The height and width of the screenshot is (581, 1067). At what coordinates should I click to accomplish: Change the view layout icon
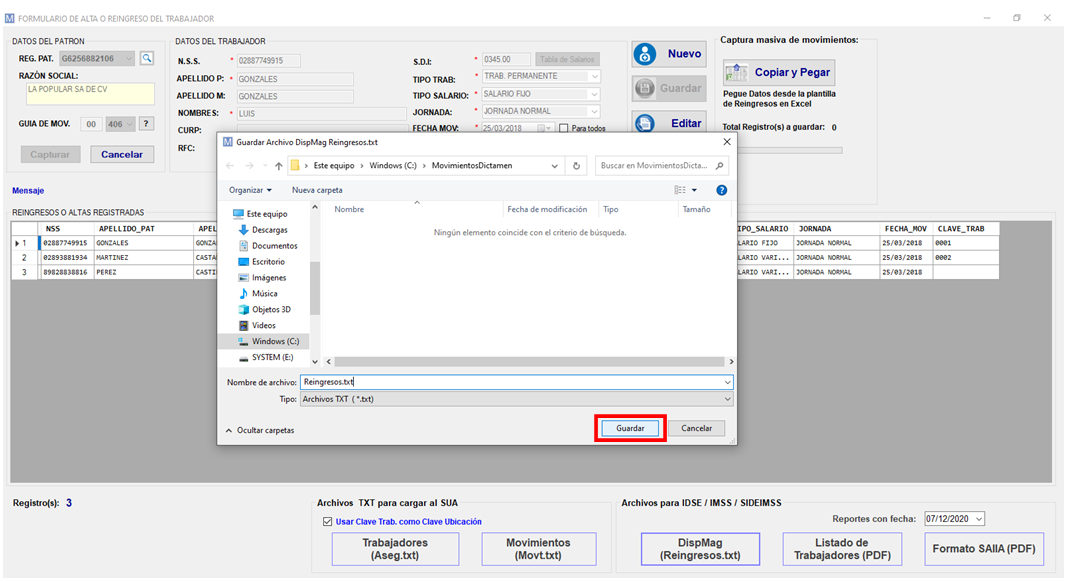coord(680,190)
